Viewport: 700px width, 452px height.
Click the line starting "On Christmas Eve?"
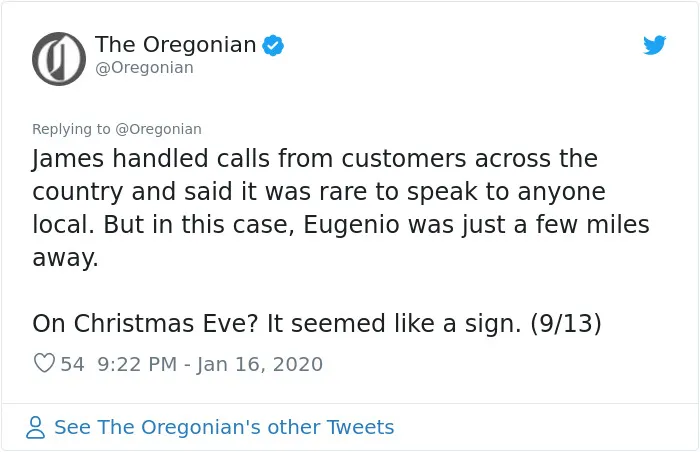pyautogui.click(x=317, y=323)
